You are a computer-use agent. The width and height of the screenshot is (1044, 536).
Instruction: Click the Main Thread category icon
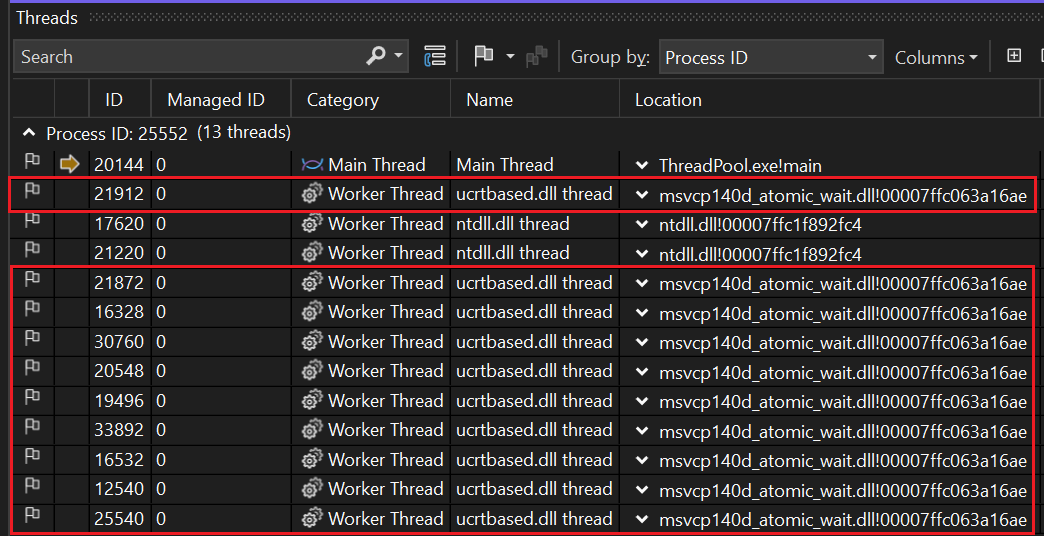tap(312, 165)
